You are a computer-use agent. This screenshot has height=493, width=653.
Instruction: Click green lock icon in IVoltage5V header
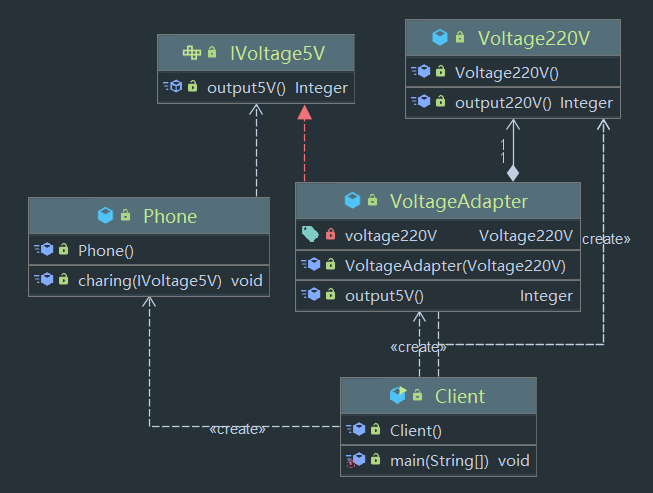212,52
